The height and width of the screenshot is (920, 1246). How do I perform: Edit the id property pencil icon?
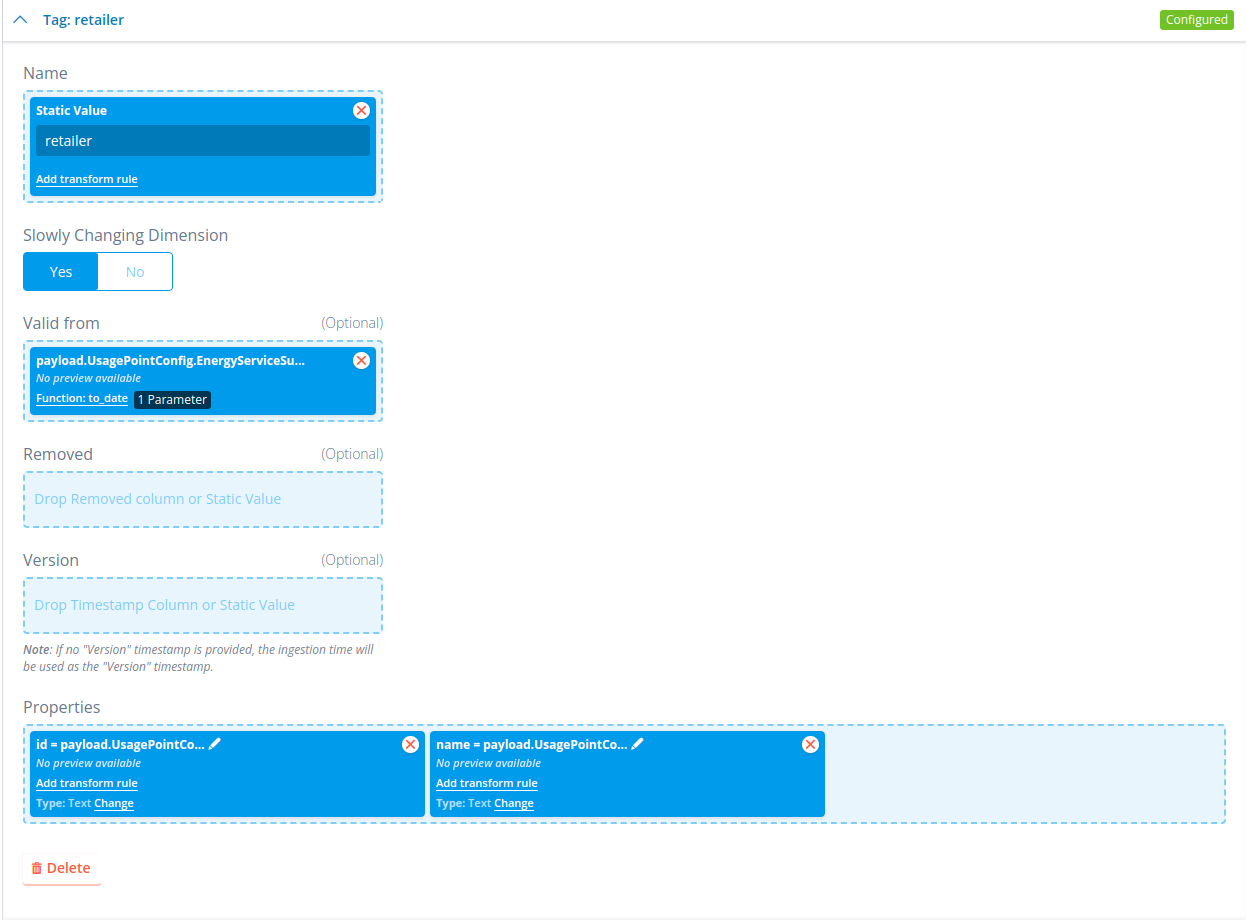pos(215,744)
